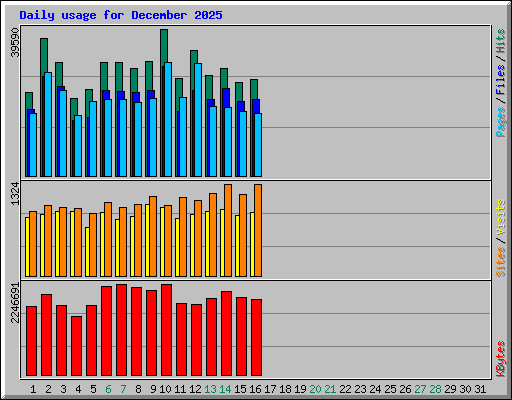Select the Pages legend label

point(501,122)
